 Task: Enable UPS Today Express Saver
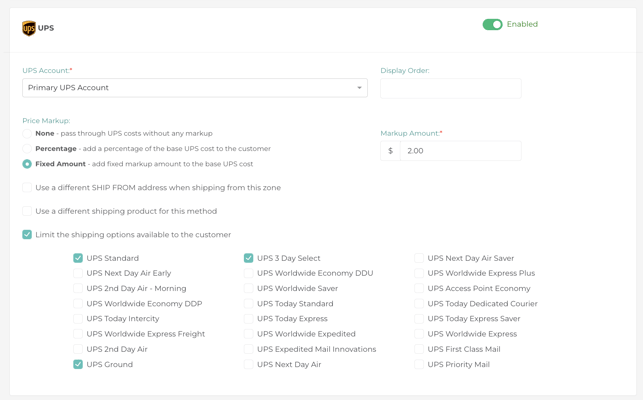(x=419, y=319)
